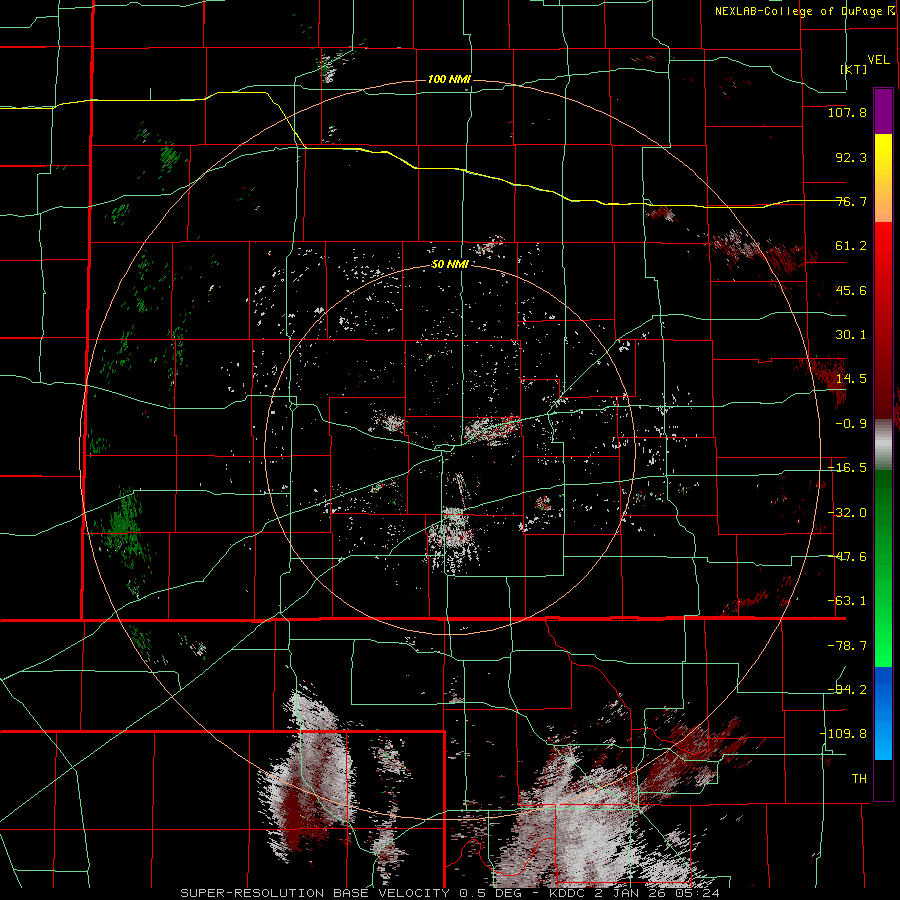Select the -47.6 legend value
The width and height of the screenshot is (900, 900).
pos(847,557)
